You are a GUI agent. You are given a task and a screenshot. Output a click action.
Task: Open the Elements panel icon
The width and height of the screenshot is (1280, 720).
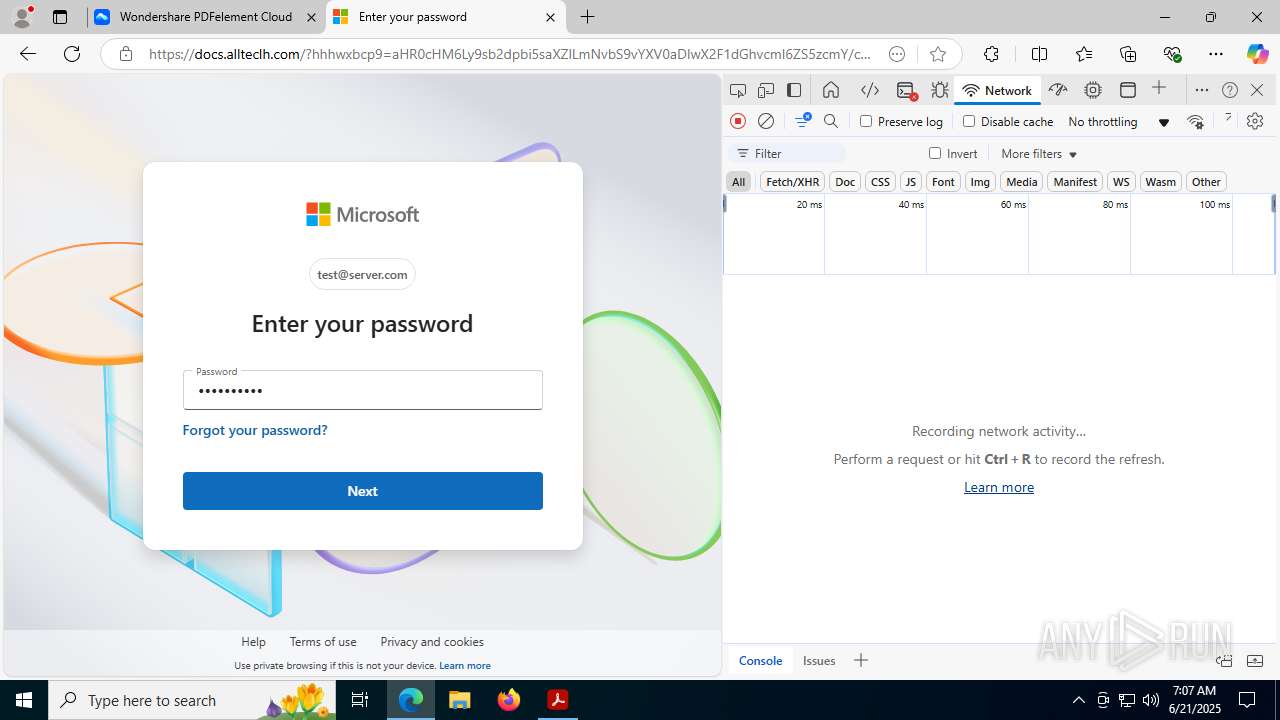[x=870, y=90]
